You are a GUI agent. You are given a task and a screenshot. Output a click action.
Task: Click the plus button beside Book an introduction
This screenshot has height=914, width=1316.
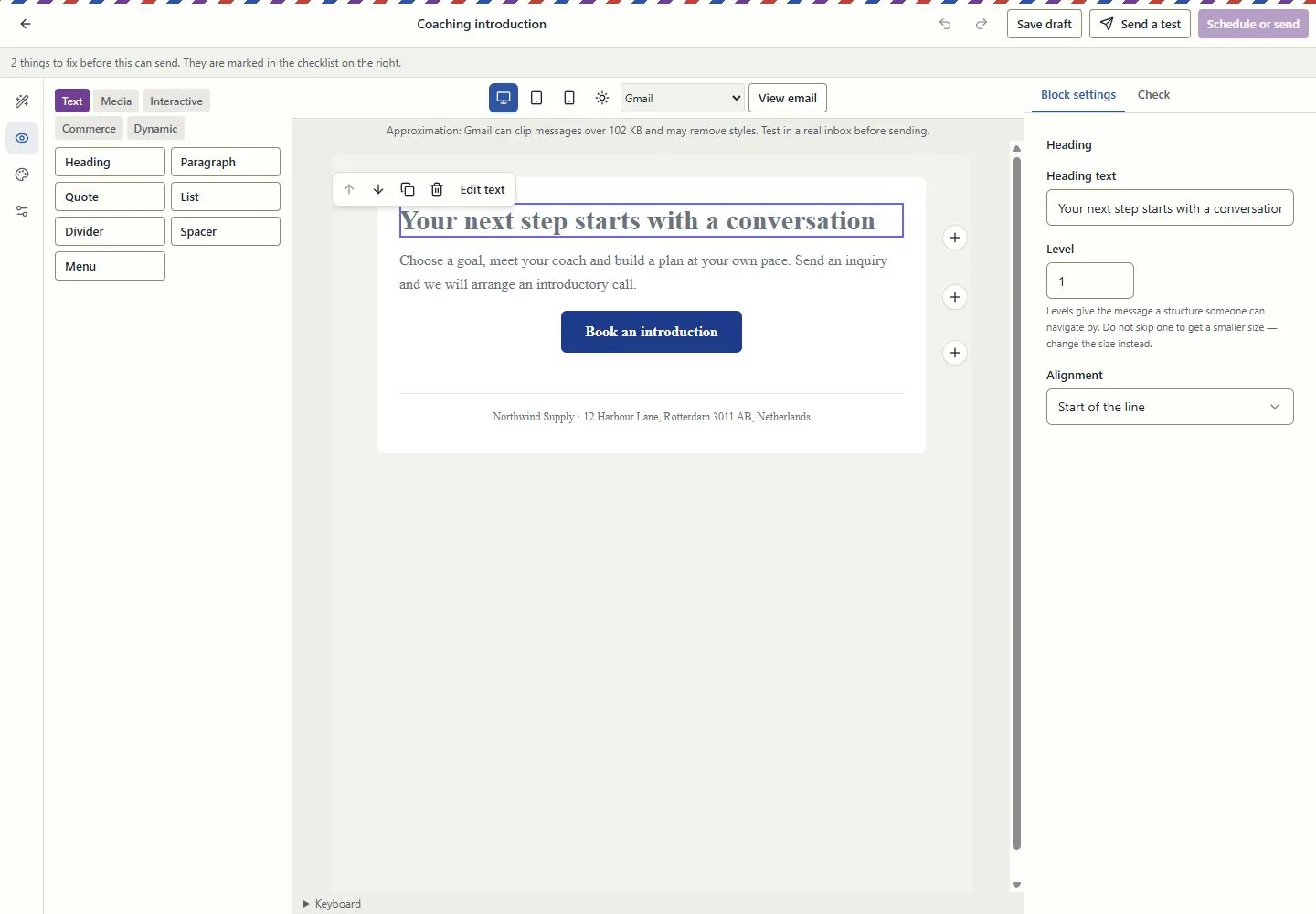(955, 353)
